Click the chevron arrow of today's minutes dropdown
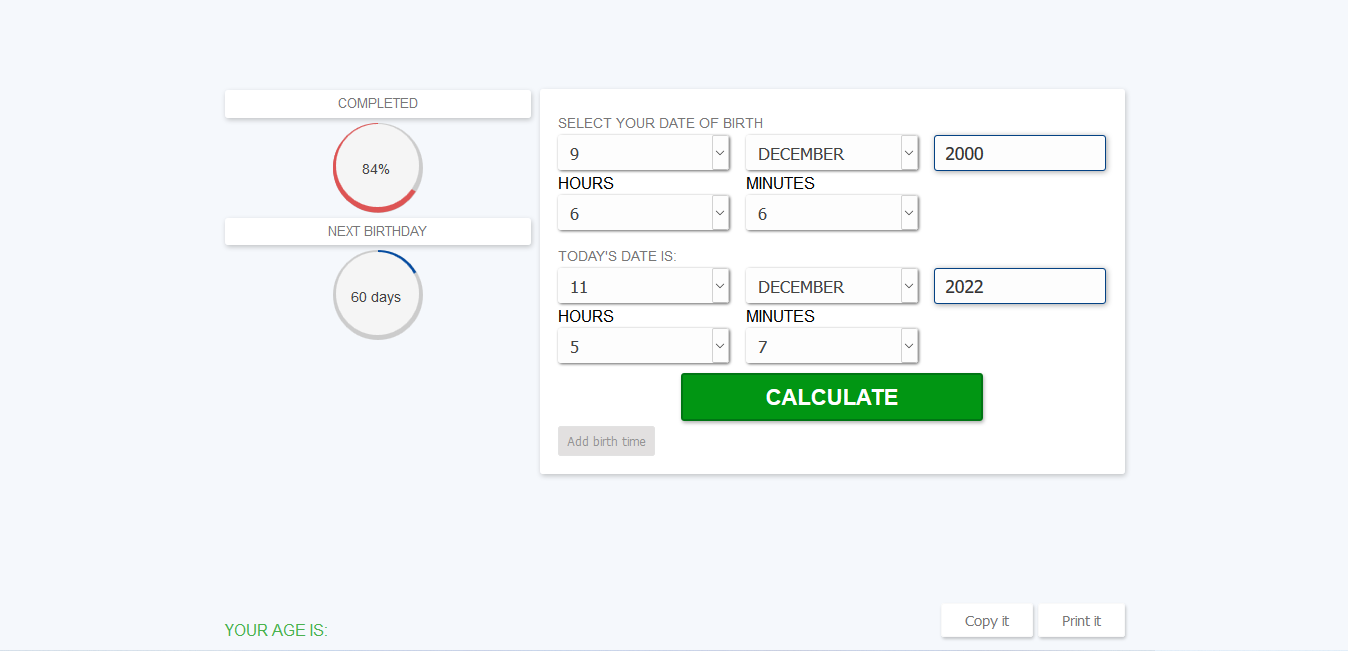Screen dimensions: 1348x651 [908, 346]
